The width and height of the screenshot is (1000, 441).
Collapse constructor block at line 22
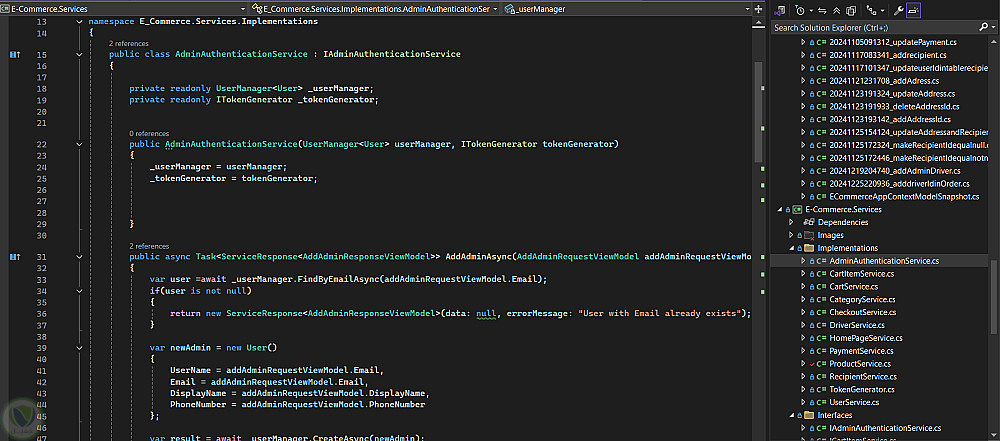pos(80,144)
